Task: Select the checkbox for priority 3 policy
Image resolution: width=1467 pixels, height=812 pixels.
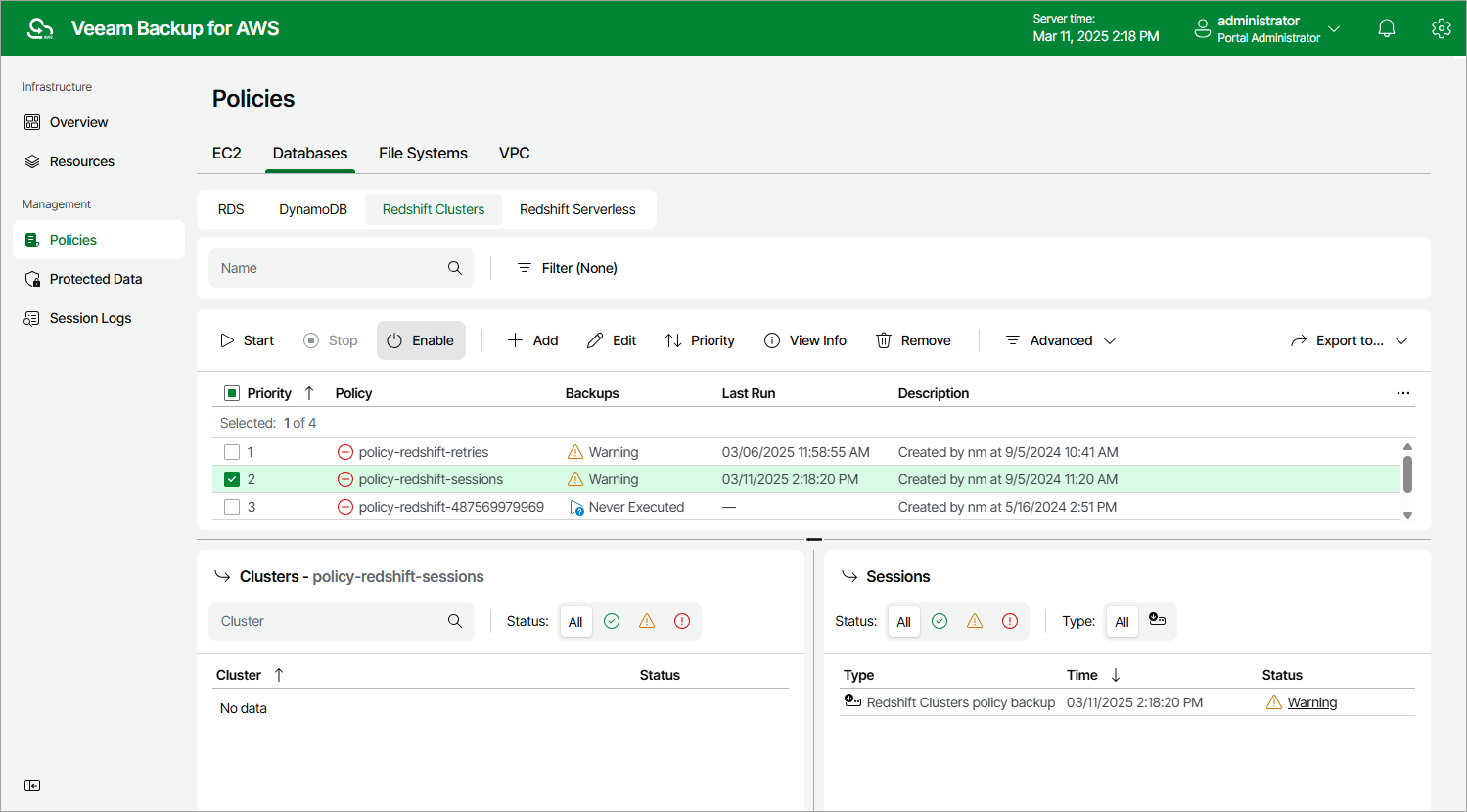Action: (232, 507)
